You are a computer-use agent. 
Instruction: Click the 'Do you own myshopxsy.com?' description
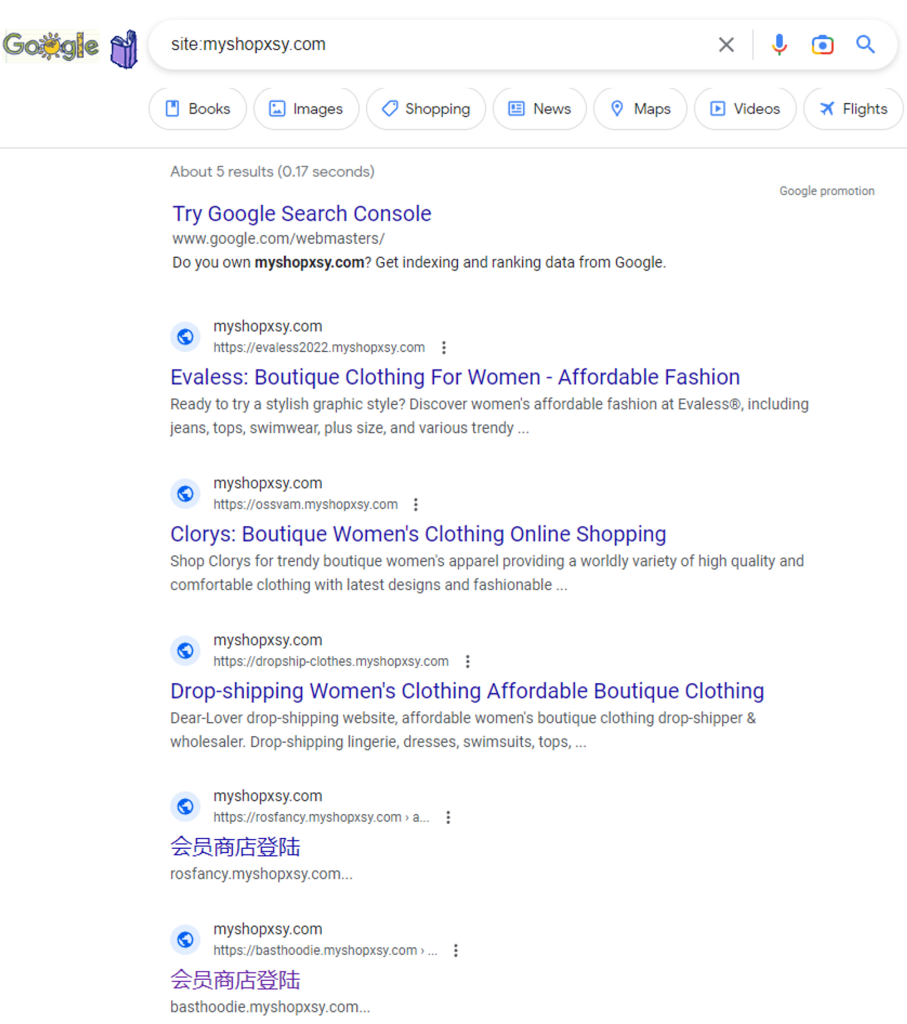(x=419, y=262)
